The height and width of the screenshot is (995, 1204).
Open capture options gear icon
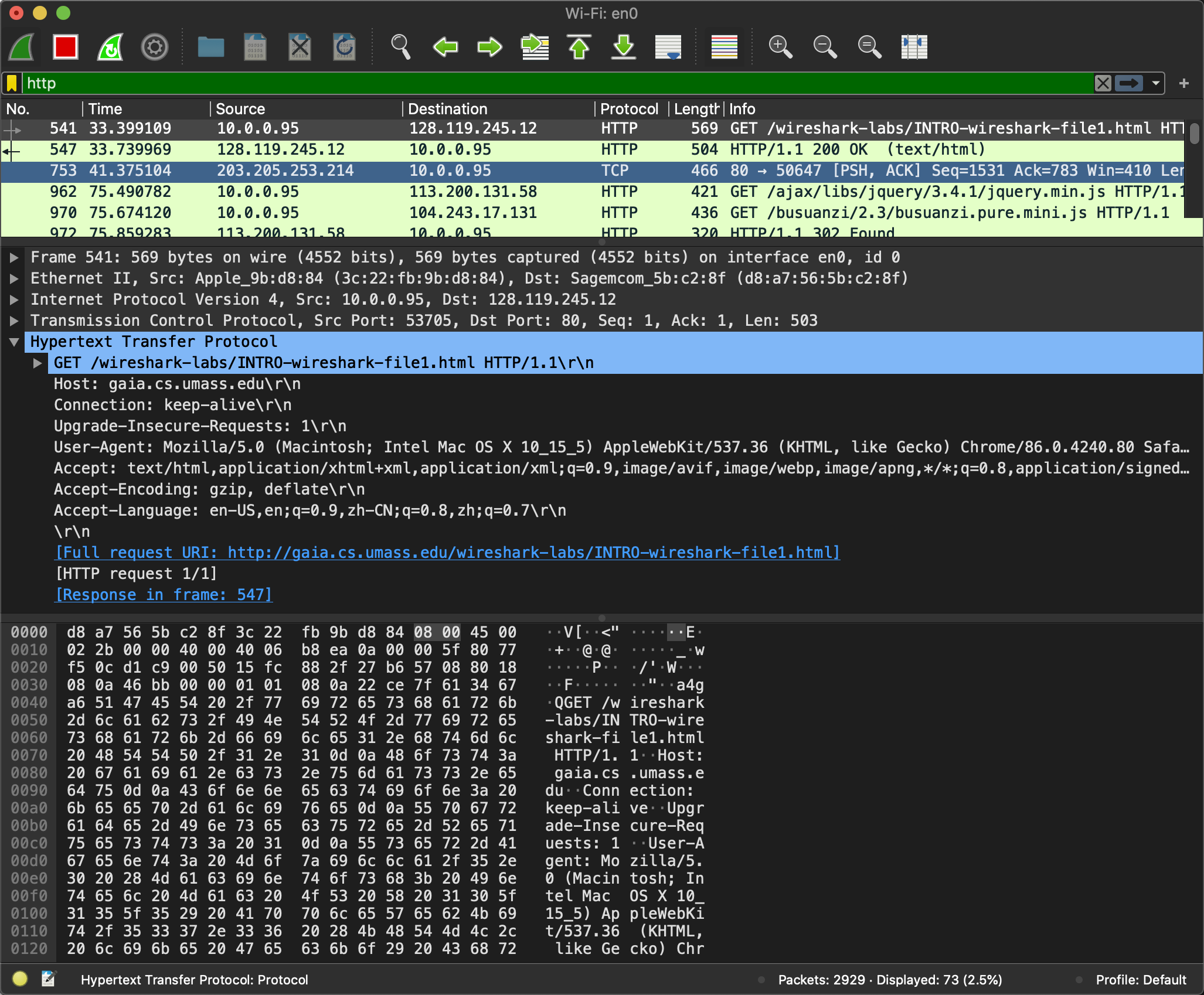(x=155, y=47)
